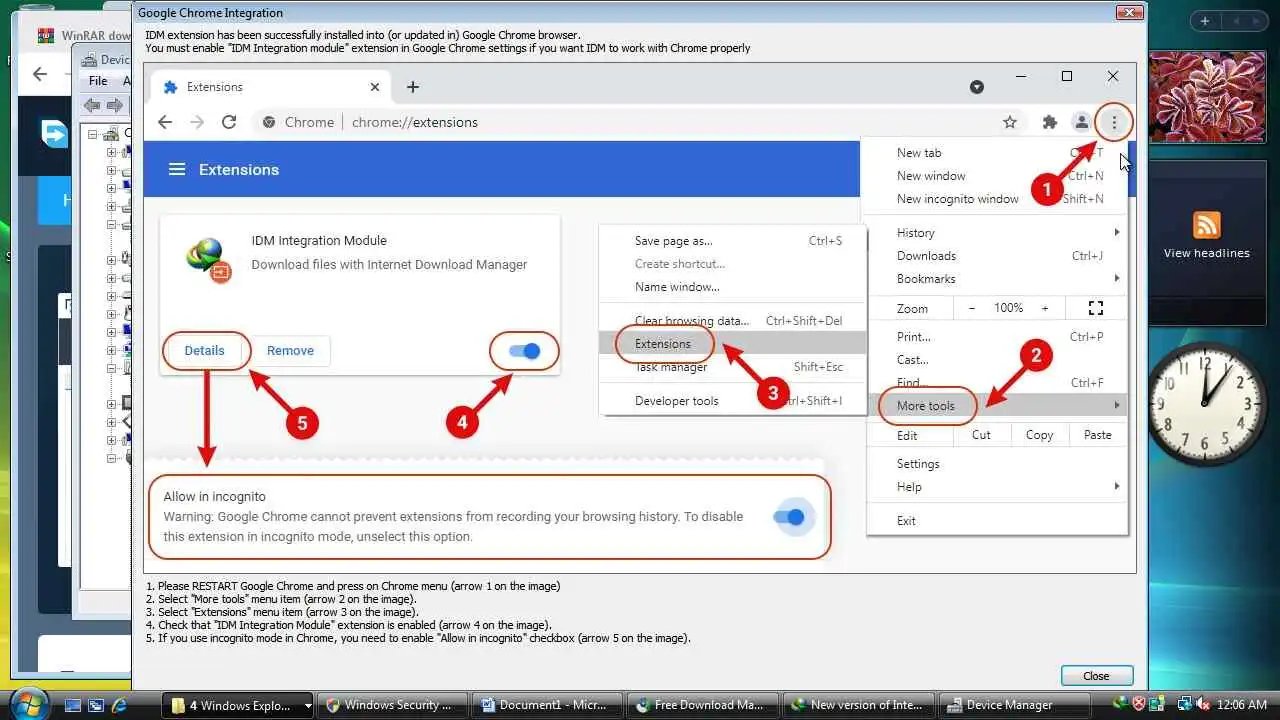Viewport: 1280px width, 720px height.
Task: Switch to the Windows Security taskbar button
Action: [393, 706]
